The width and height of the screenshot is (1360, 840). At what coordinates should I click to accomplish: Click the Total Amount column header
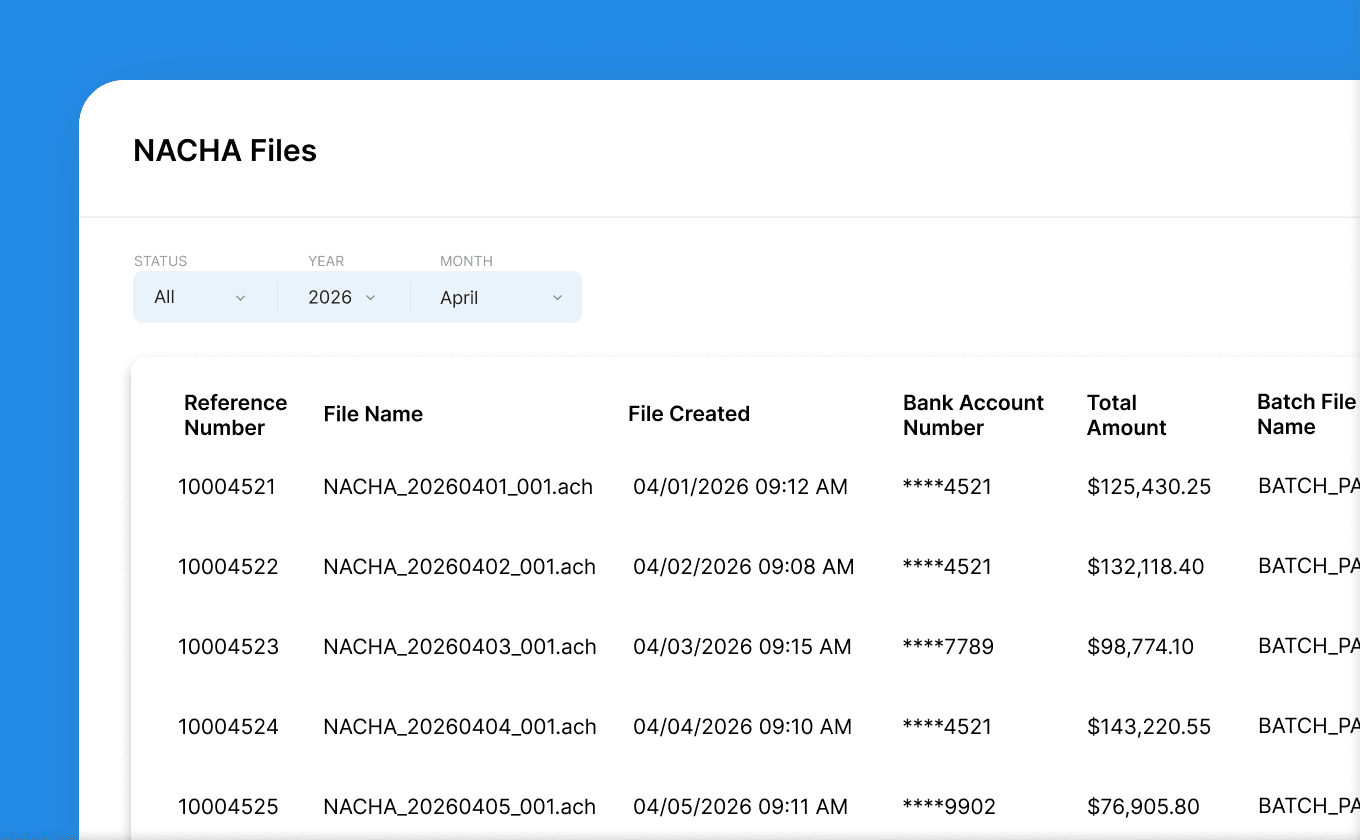[x=1126, y=414]
